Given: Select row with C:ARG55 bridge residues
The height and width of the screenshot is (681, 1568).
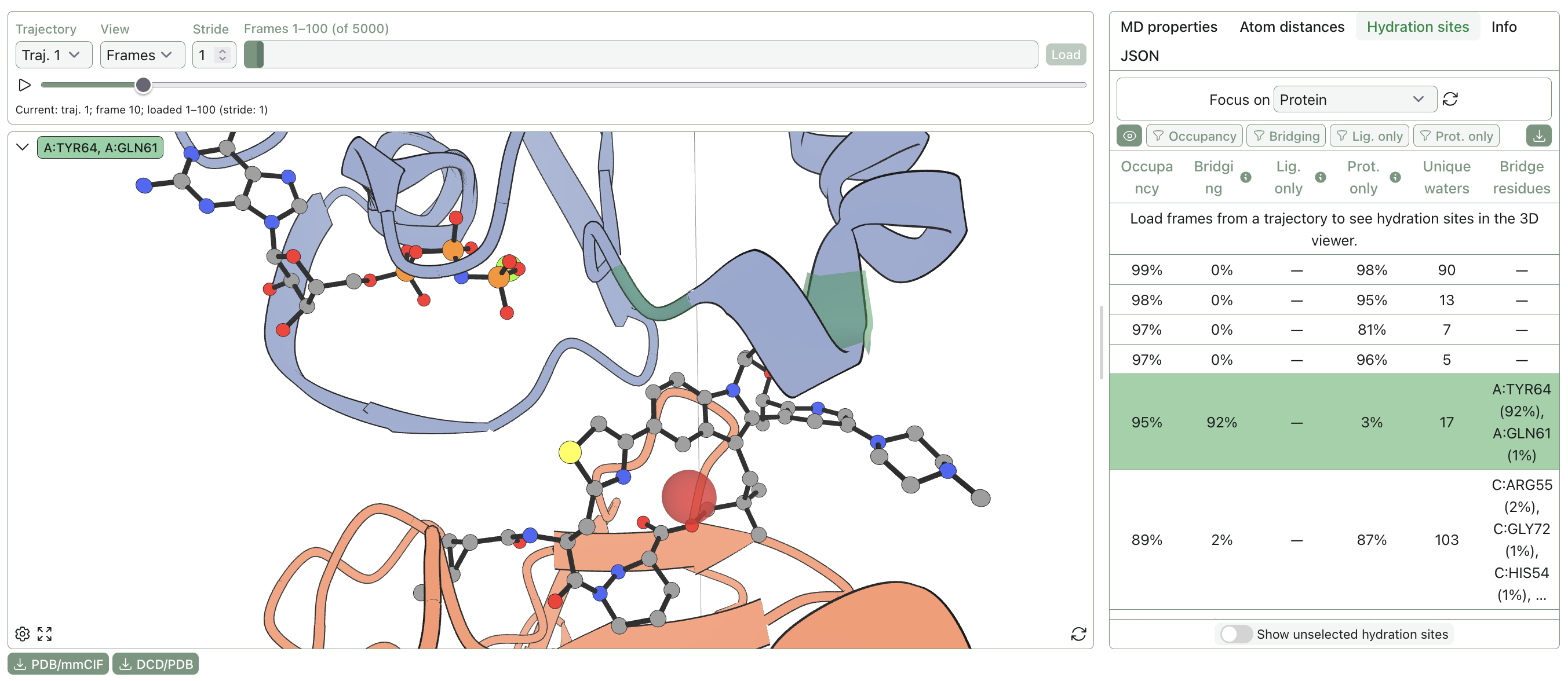Looking at the screenshot, I should click(1334, 540).
